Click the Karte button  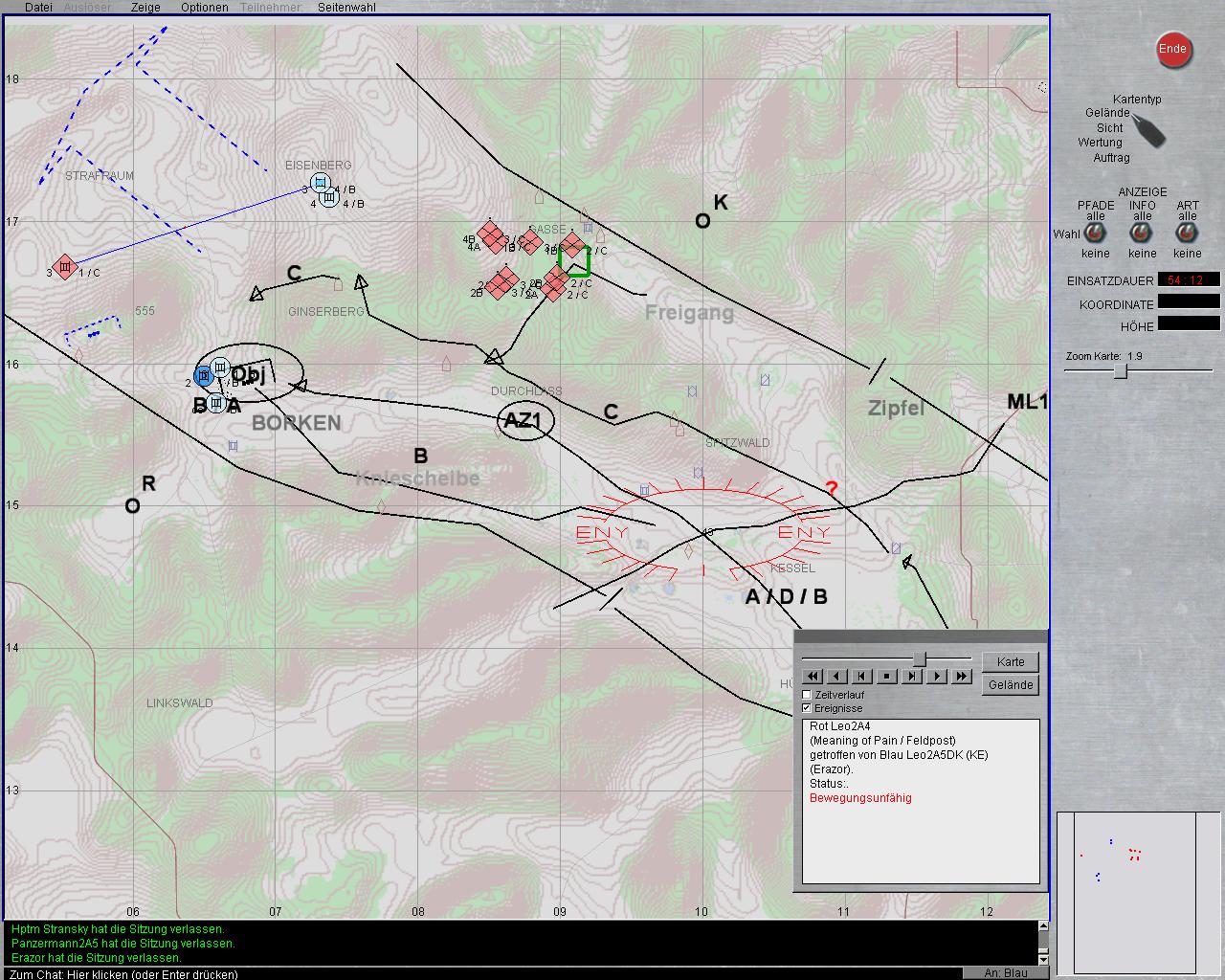1010,662
